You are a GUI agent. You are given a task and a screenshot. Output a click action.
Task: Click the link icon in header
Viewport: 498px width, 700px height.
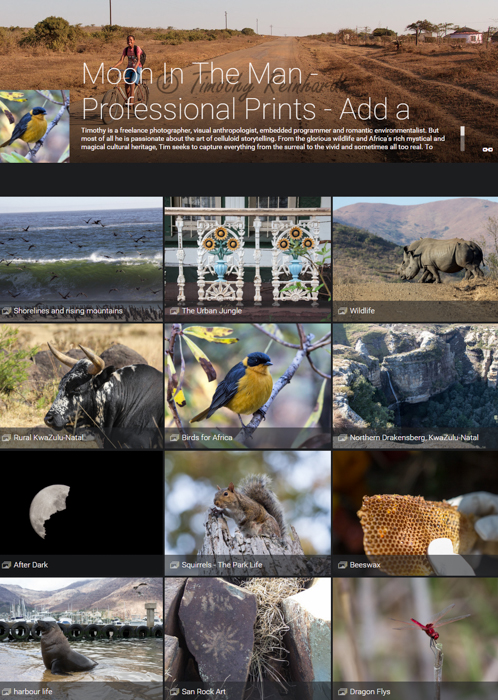tap(487, 150)
